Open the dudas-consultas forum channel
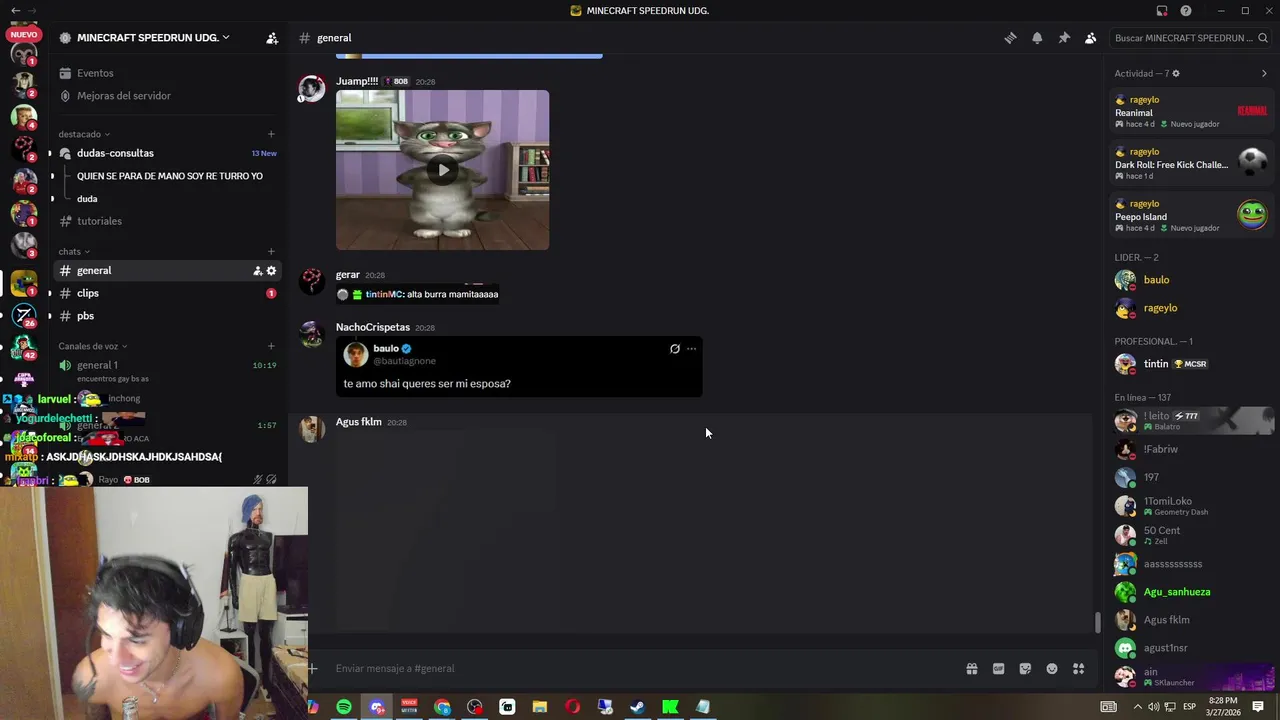Screen dimensions: 1280x720 115,153
